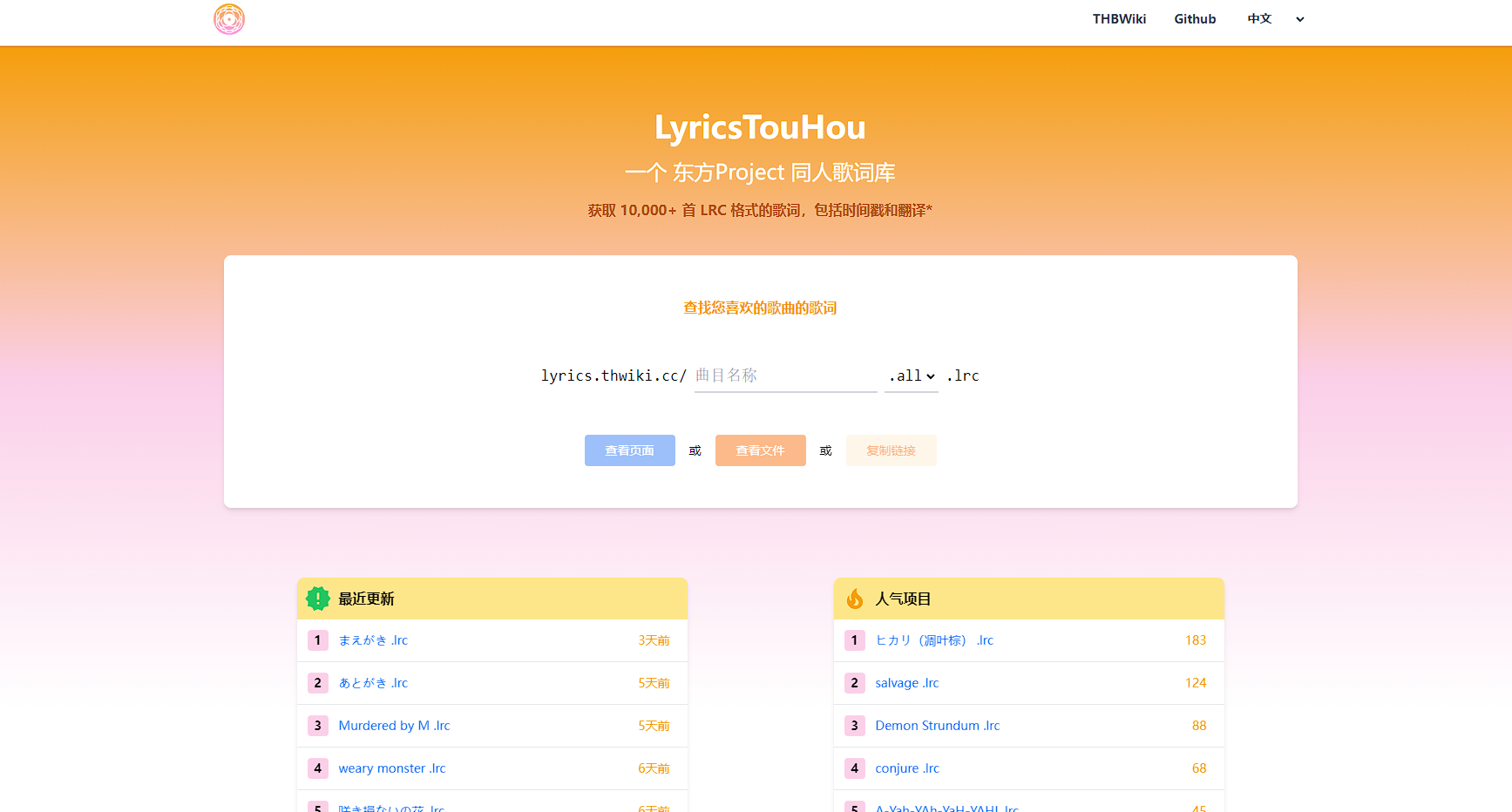Click the 124 count for salvage
This screenshot has width=1512, height=812.
pyautogui.click(x=1196, y=683)
